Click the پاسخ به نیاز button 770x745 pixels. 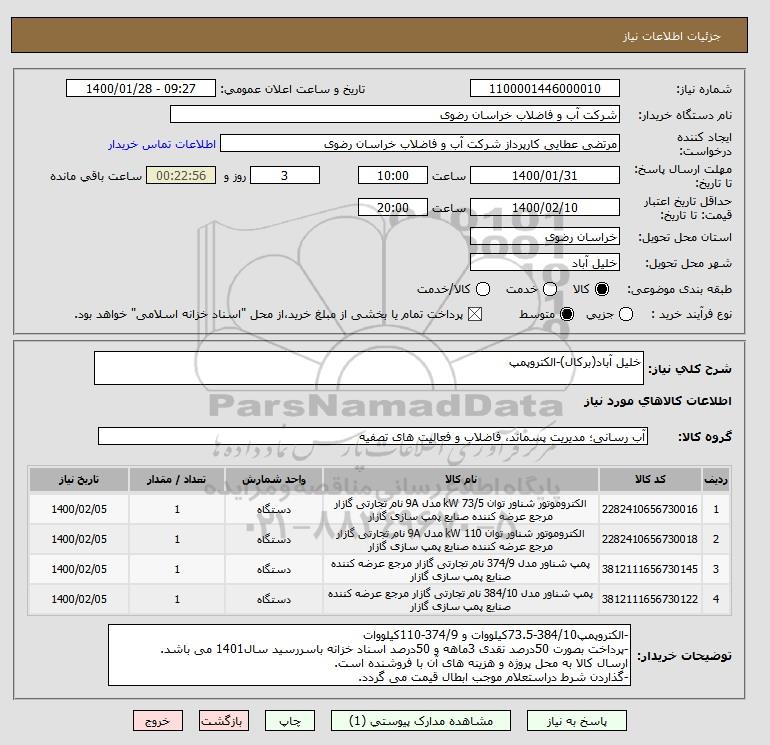coord(577,721)
